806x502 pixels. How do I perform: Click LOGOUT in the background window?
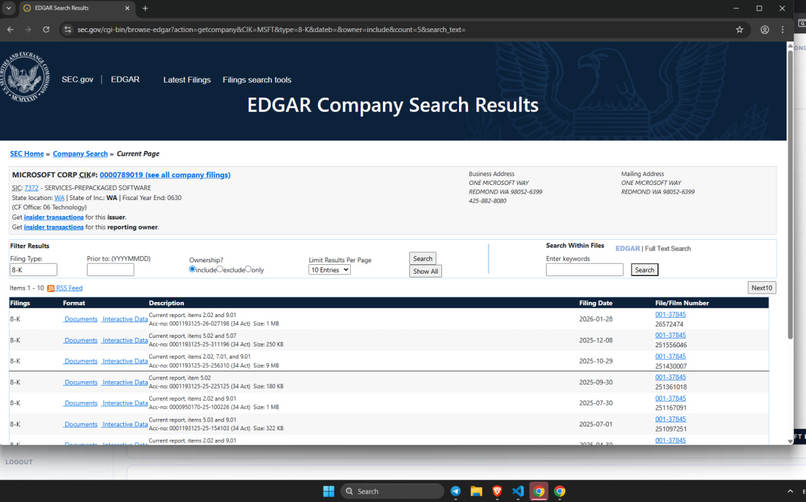(19, 462)
